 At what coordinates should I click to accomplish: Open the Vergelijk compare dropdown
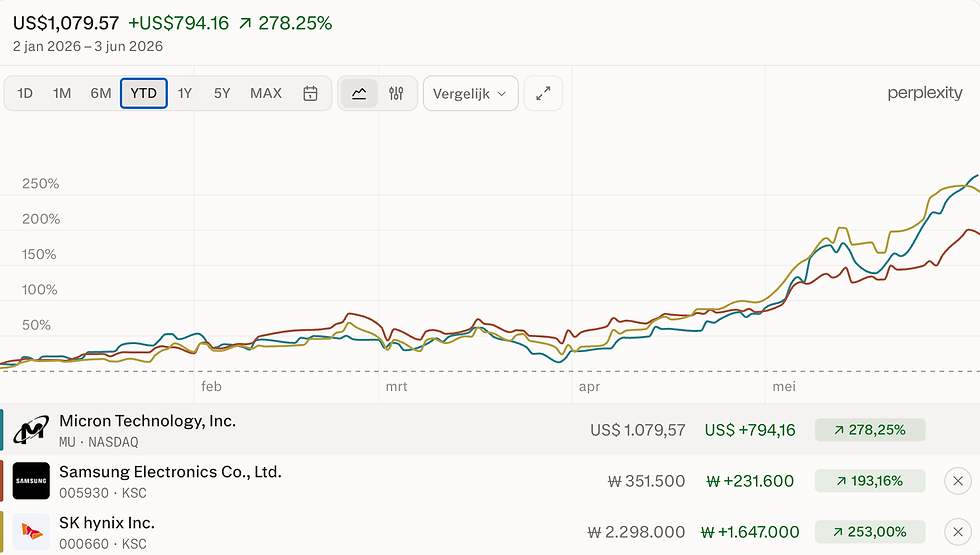471,94
